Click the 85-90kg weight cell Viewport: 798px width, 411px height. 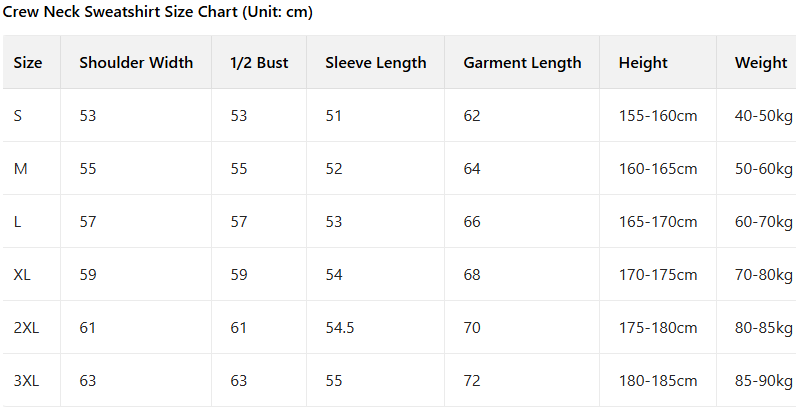click(764, 381)
